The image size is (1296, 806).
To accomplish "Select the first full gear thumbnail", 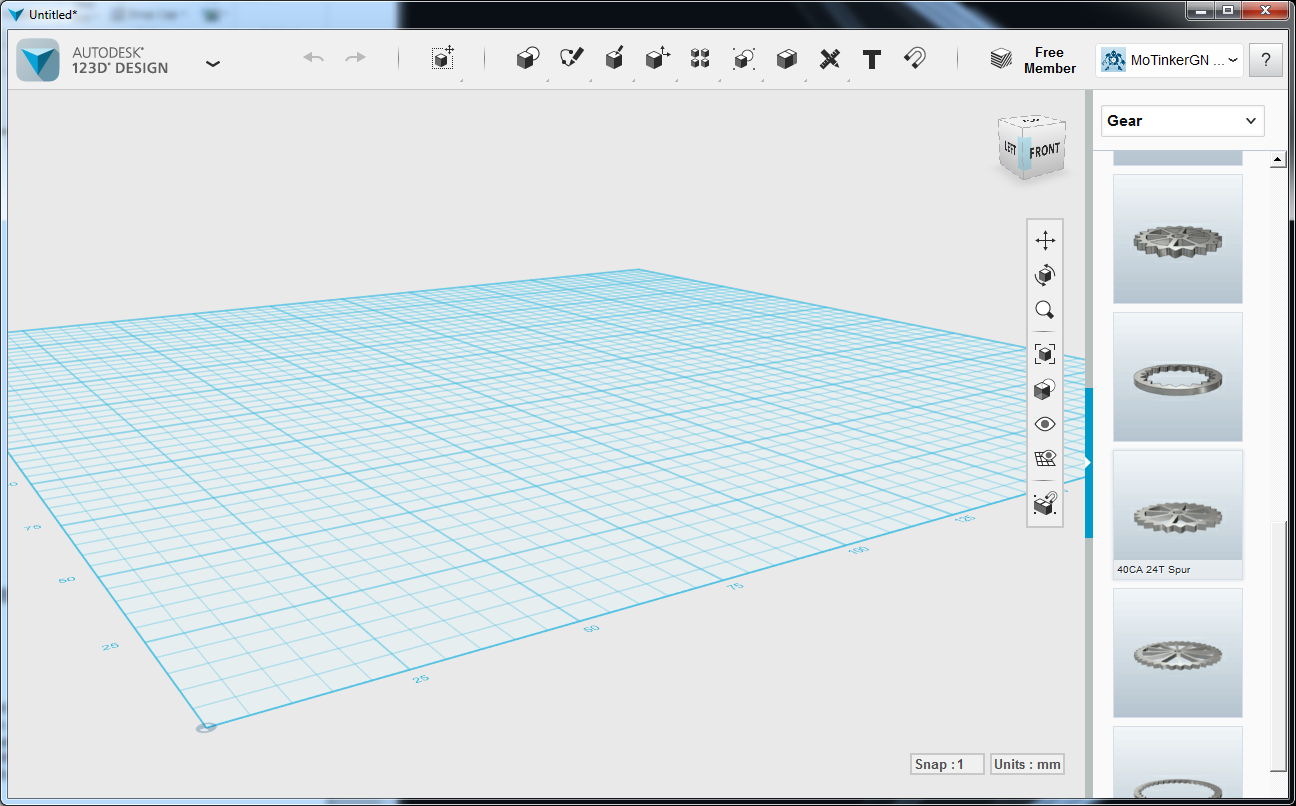I will click(1178, 239).
